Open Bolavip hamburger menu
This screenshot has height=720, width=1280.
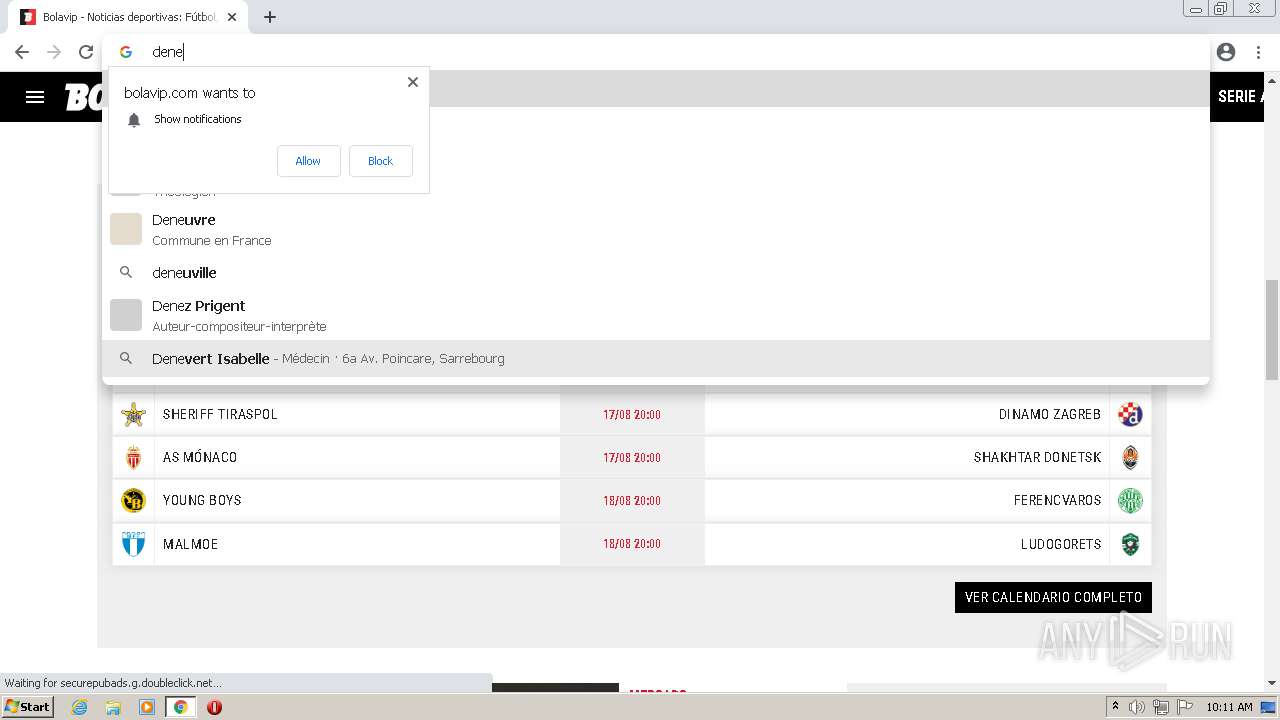35,97
